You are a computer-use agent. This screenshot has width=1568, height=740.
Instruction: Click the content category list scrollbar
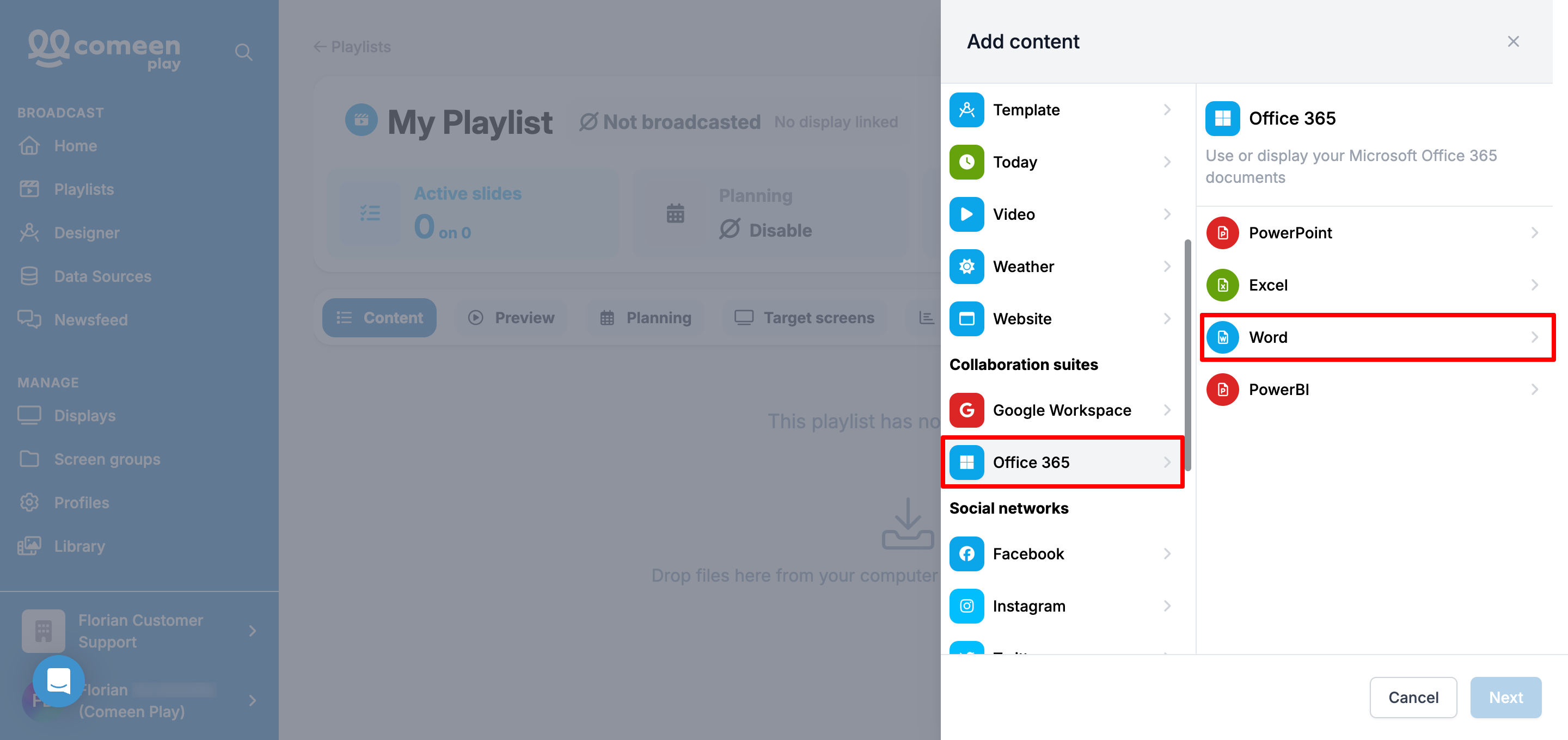click(1187, 355)
